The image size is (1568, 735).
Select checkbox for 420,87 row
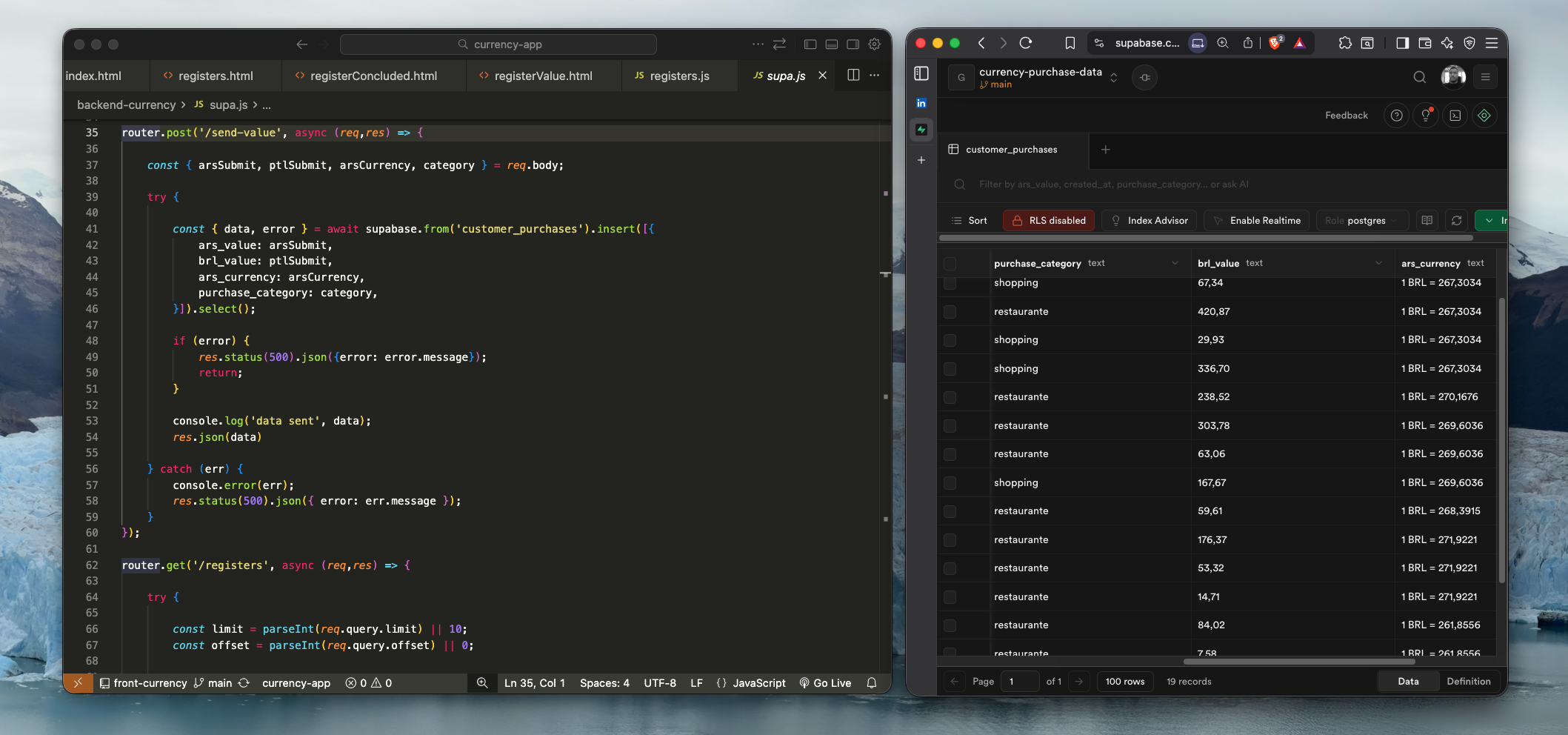[x=950, y=312]
